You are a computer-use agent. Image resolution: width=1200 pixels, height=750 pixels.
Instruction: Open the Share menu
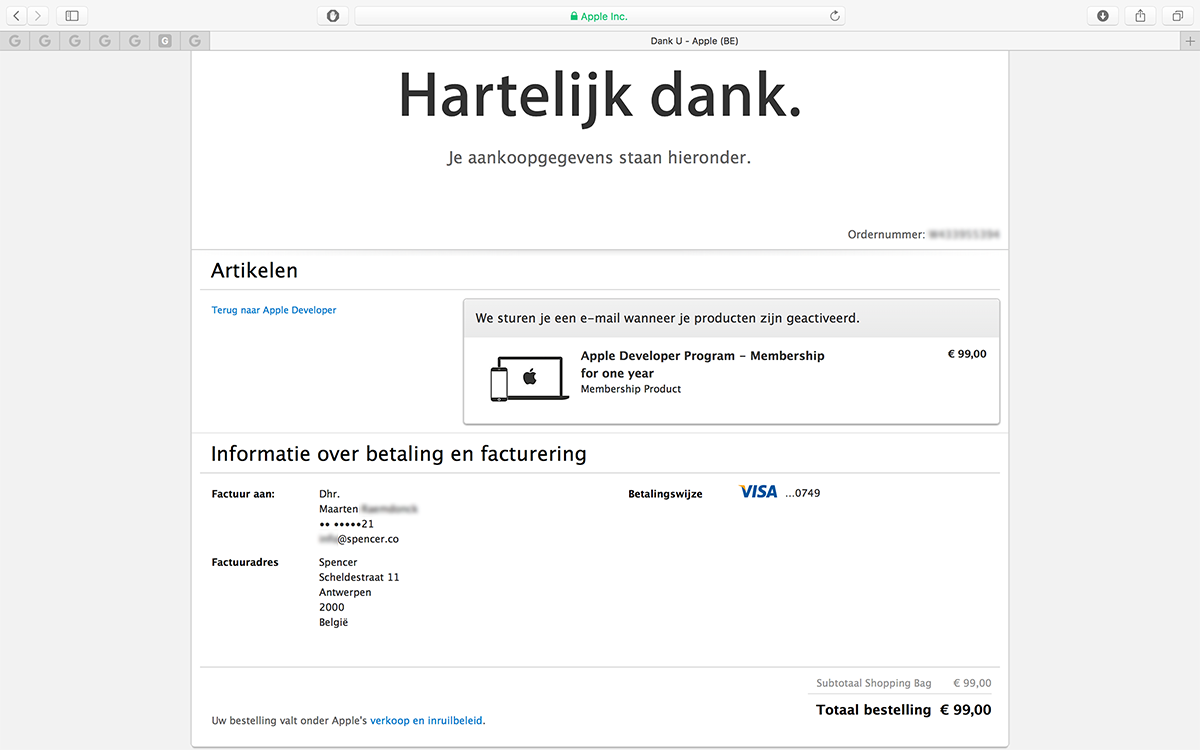point(1140,16)
